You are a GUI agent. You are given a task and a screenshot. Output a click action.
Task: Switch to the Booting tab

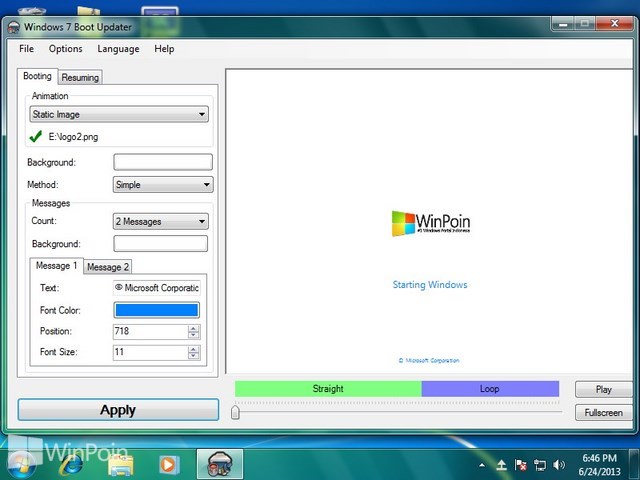(37, 76)
